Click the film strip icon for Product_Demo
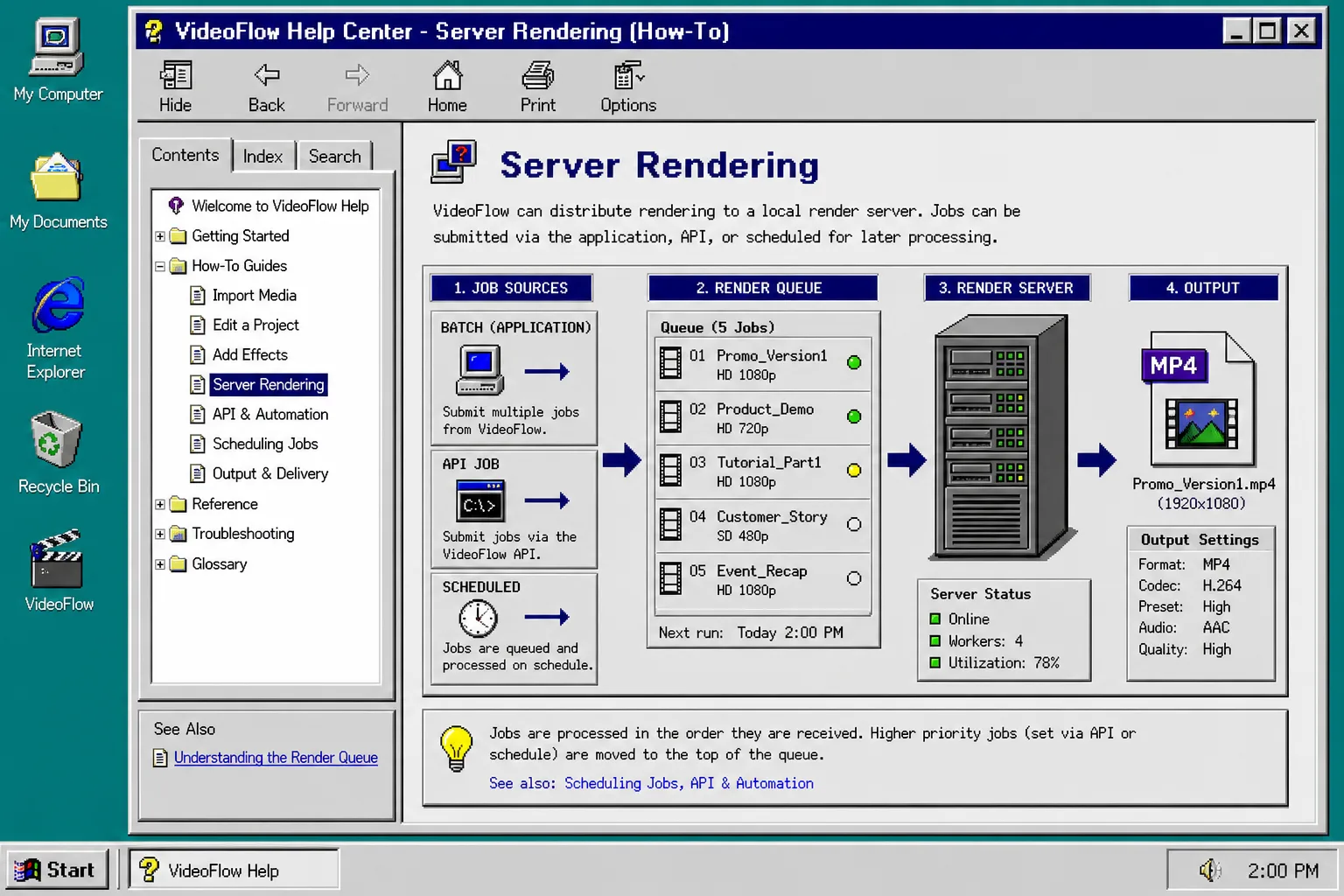 [x=671, y=416]
